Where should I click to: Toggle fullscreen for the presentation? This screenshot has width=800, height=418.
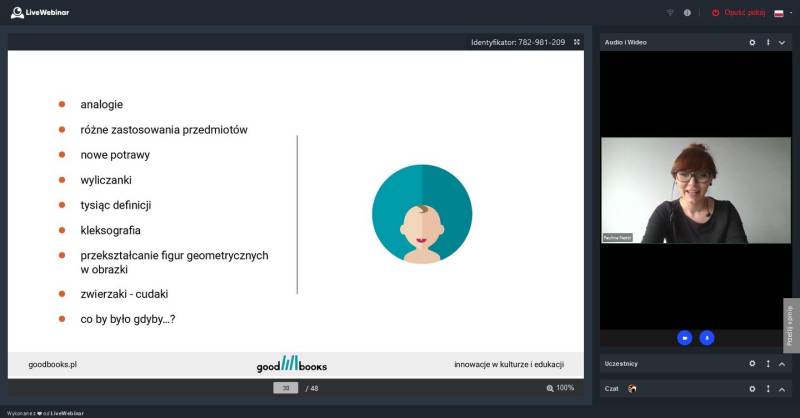576,42
